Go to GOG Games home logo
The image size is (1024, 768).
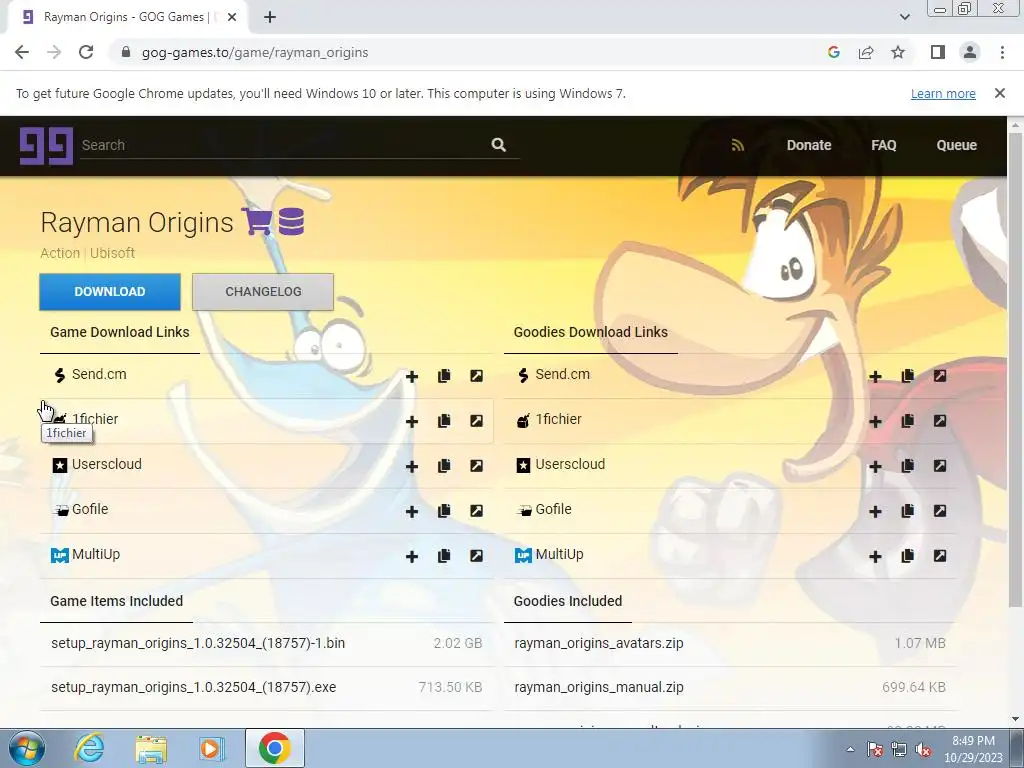[x=46, y=146]
